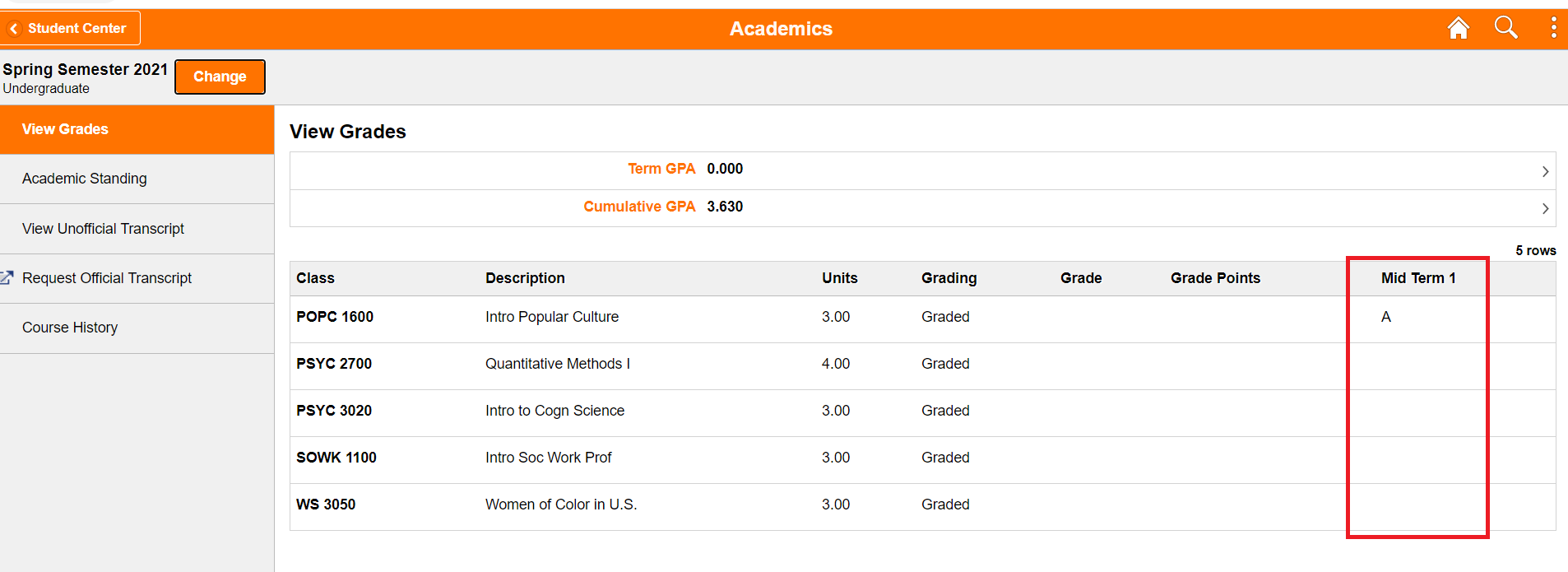The width and height of the screenshot is (1568, 572).
Task: Expand the Term GPA row chevron
Action: click(x=1545, y=171)
